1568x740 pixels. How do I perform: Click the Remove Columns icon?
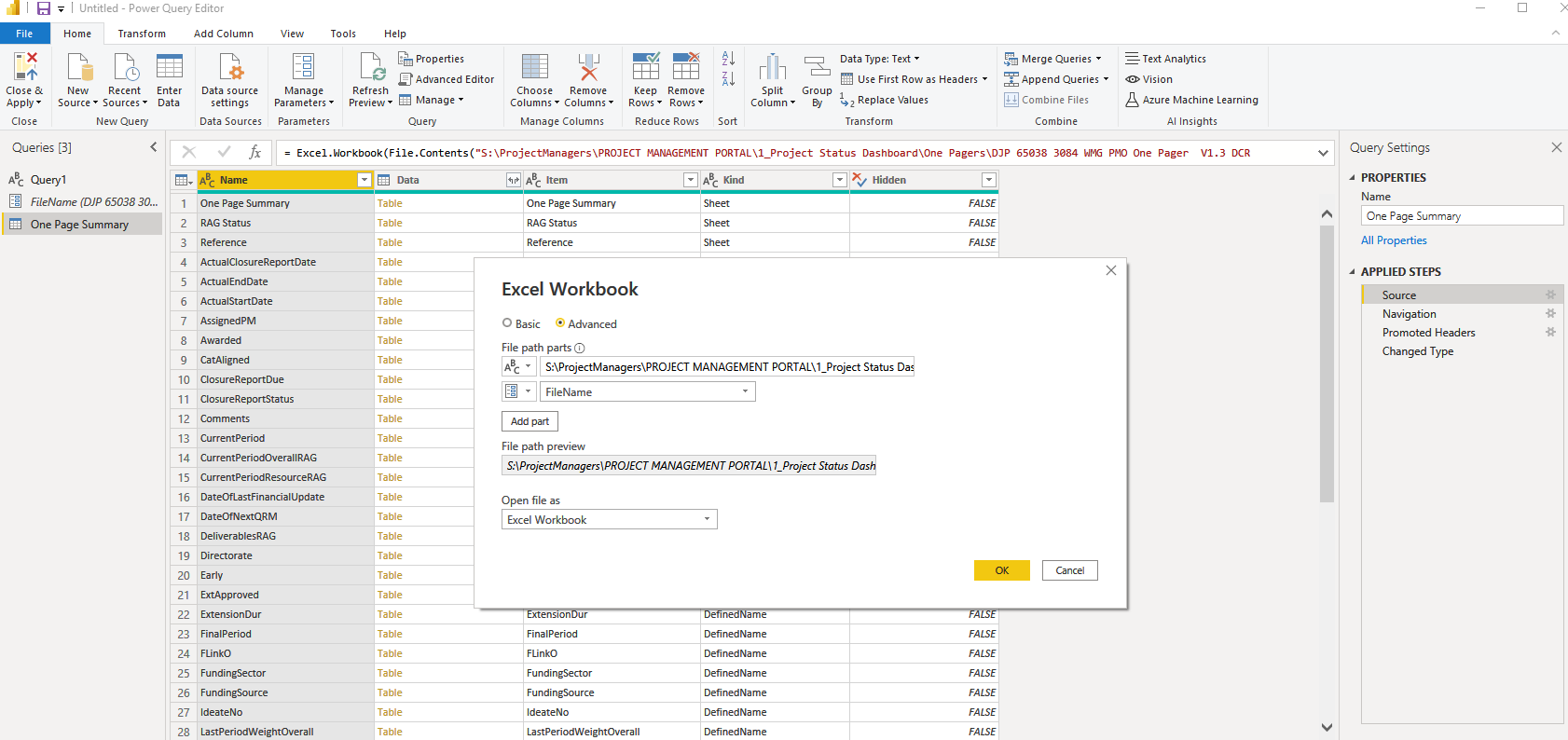point(588,67)
